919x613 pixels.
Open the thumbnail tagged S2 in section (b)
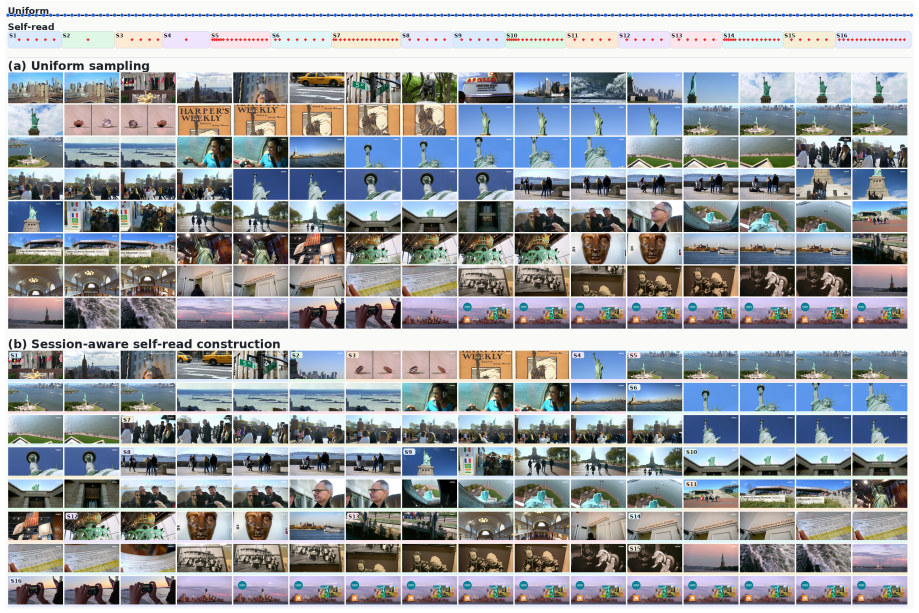click(317, 365)
